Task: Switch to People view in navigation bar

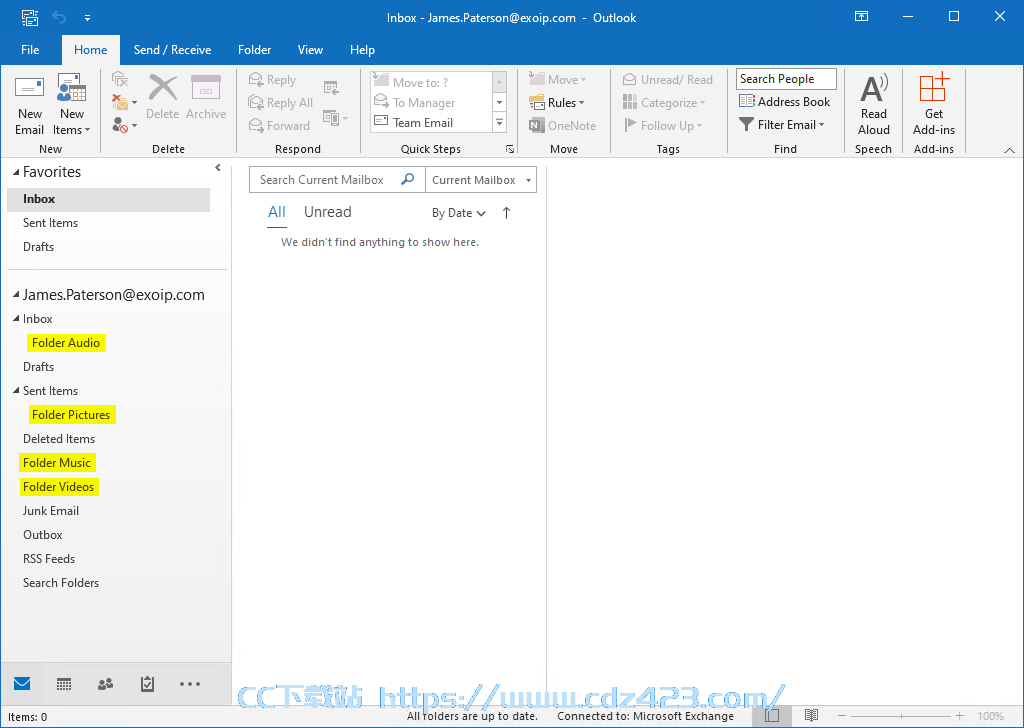Action: [105, 684]
